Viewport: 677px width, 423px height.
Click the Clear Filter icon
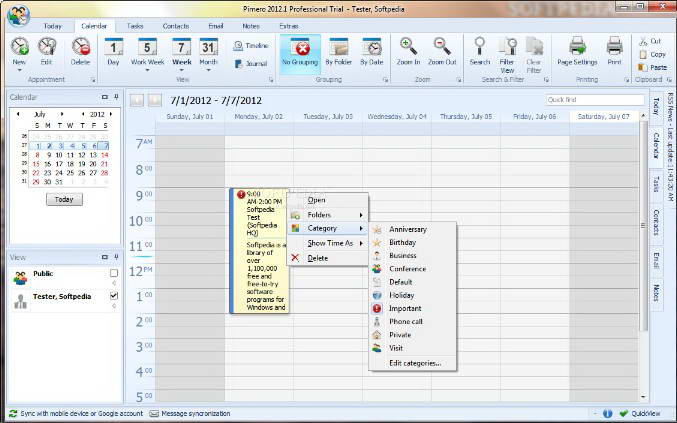(x=534, y=46)
